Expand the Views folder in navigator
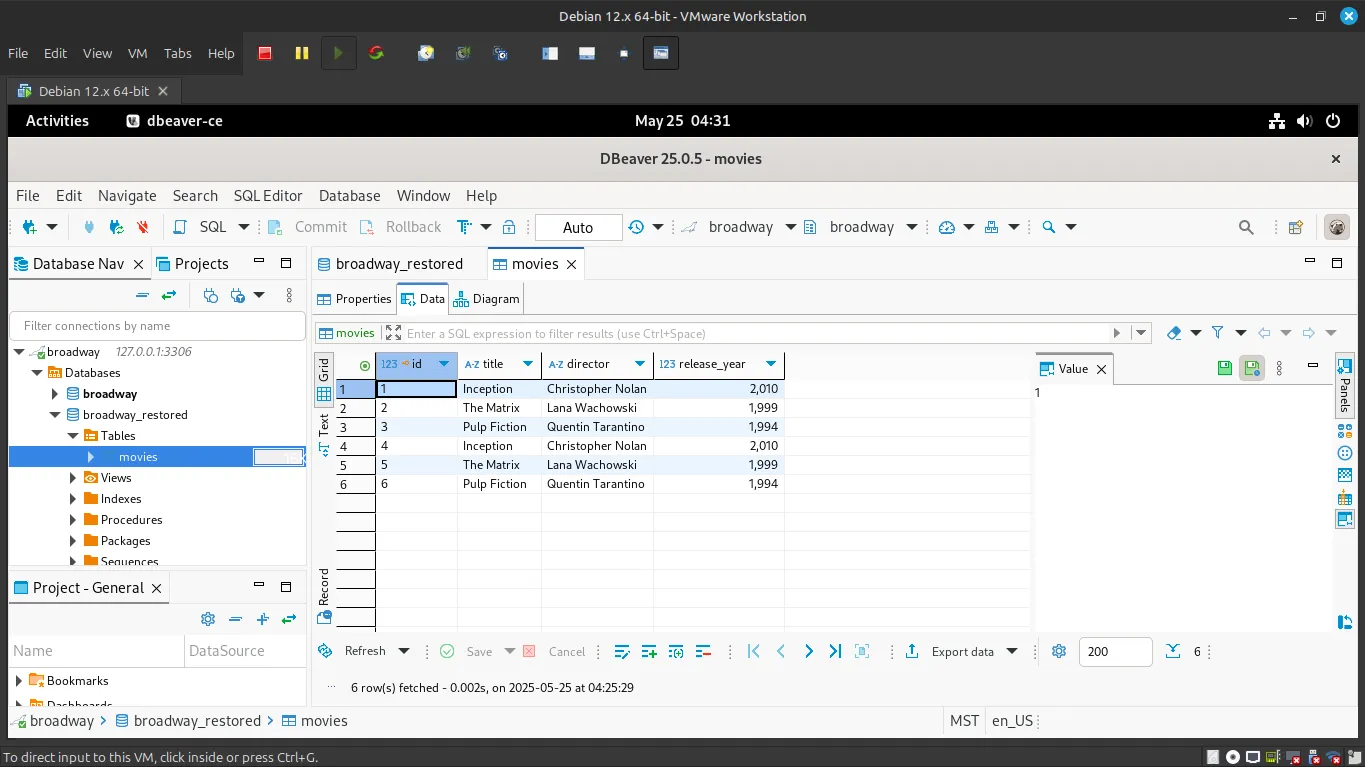 tap(73, 478)
